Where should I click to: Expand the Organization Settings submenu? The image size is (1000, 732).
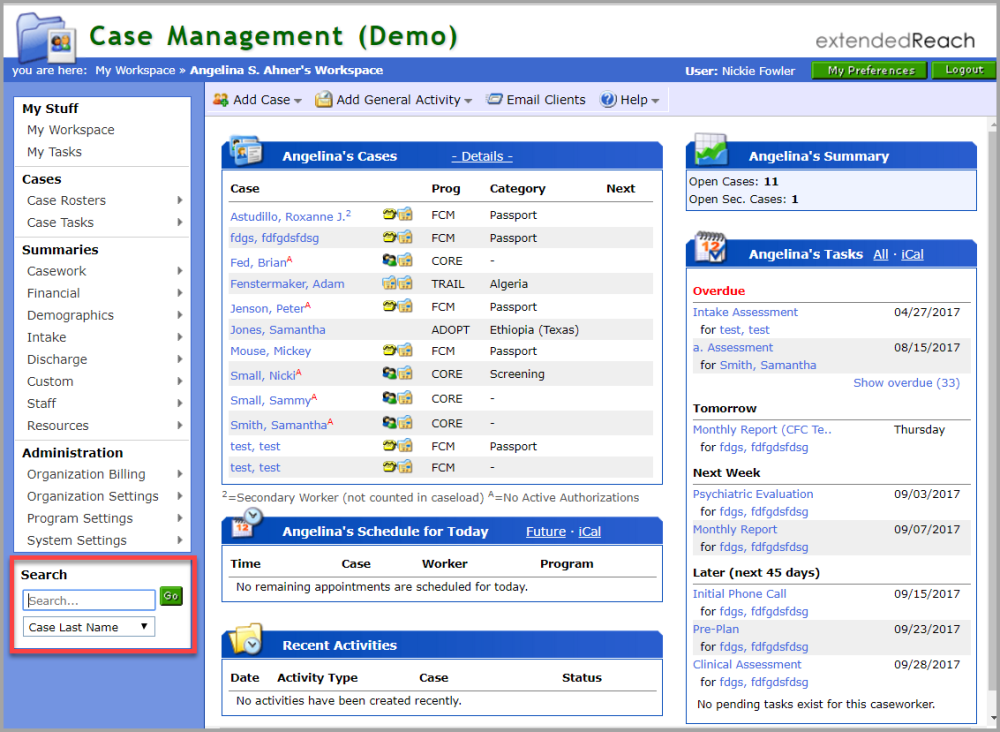pos(180,496)
